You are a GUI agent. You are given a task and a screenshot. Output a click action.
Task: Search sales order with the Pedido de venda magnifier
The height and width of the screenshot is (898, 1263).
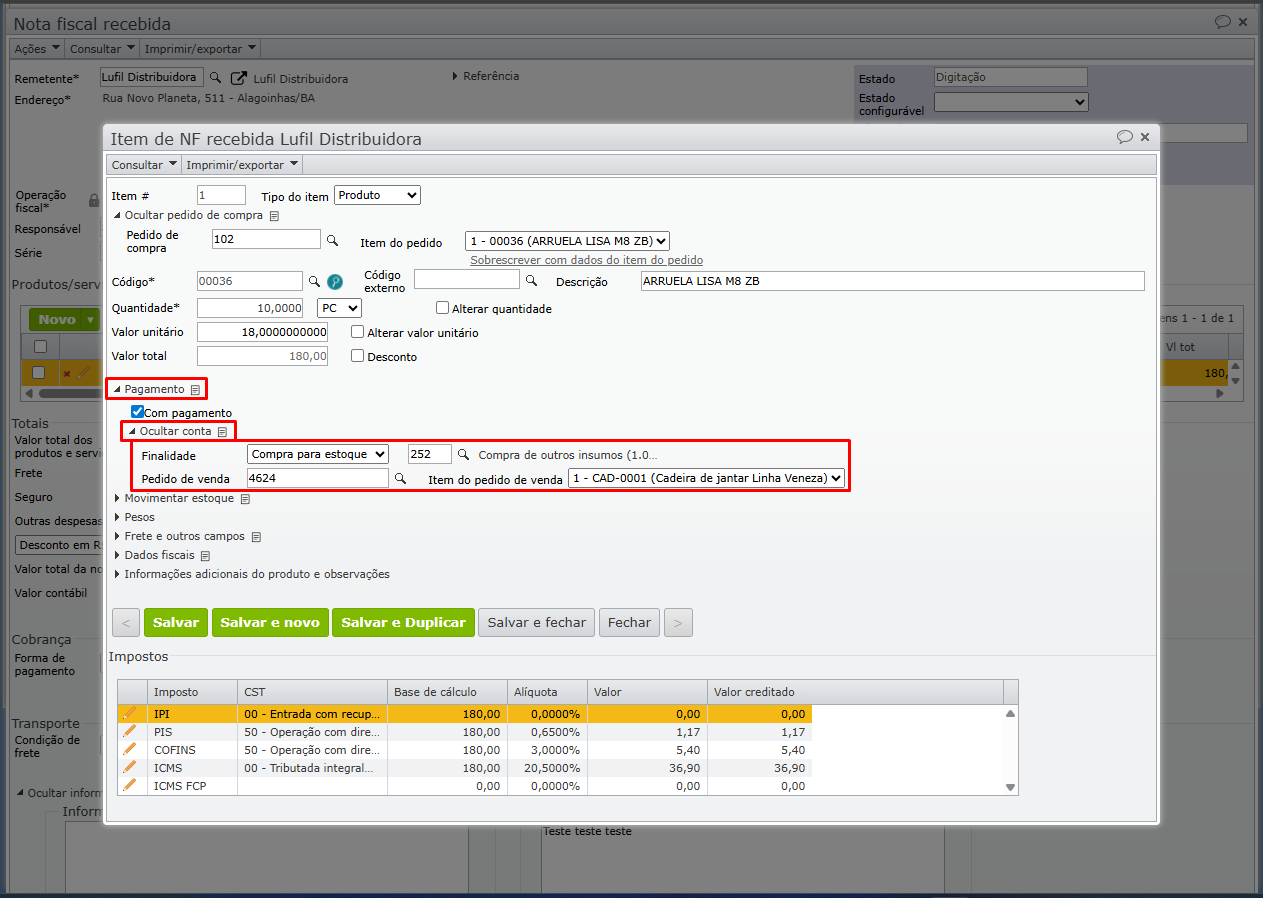[x=400, y=479]
